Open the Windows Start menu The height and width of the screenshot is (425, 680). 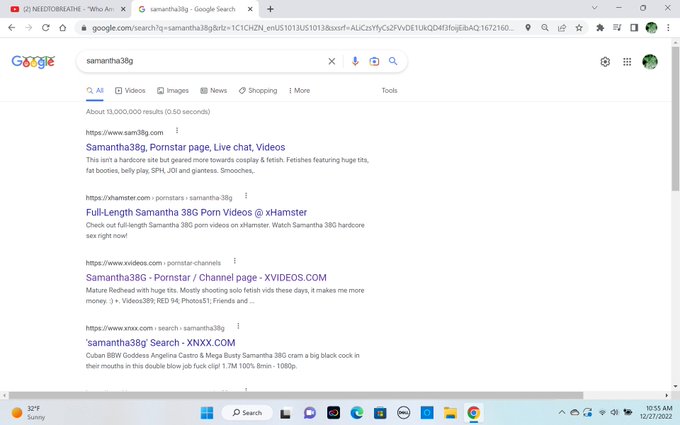tap(207, 413)
